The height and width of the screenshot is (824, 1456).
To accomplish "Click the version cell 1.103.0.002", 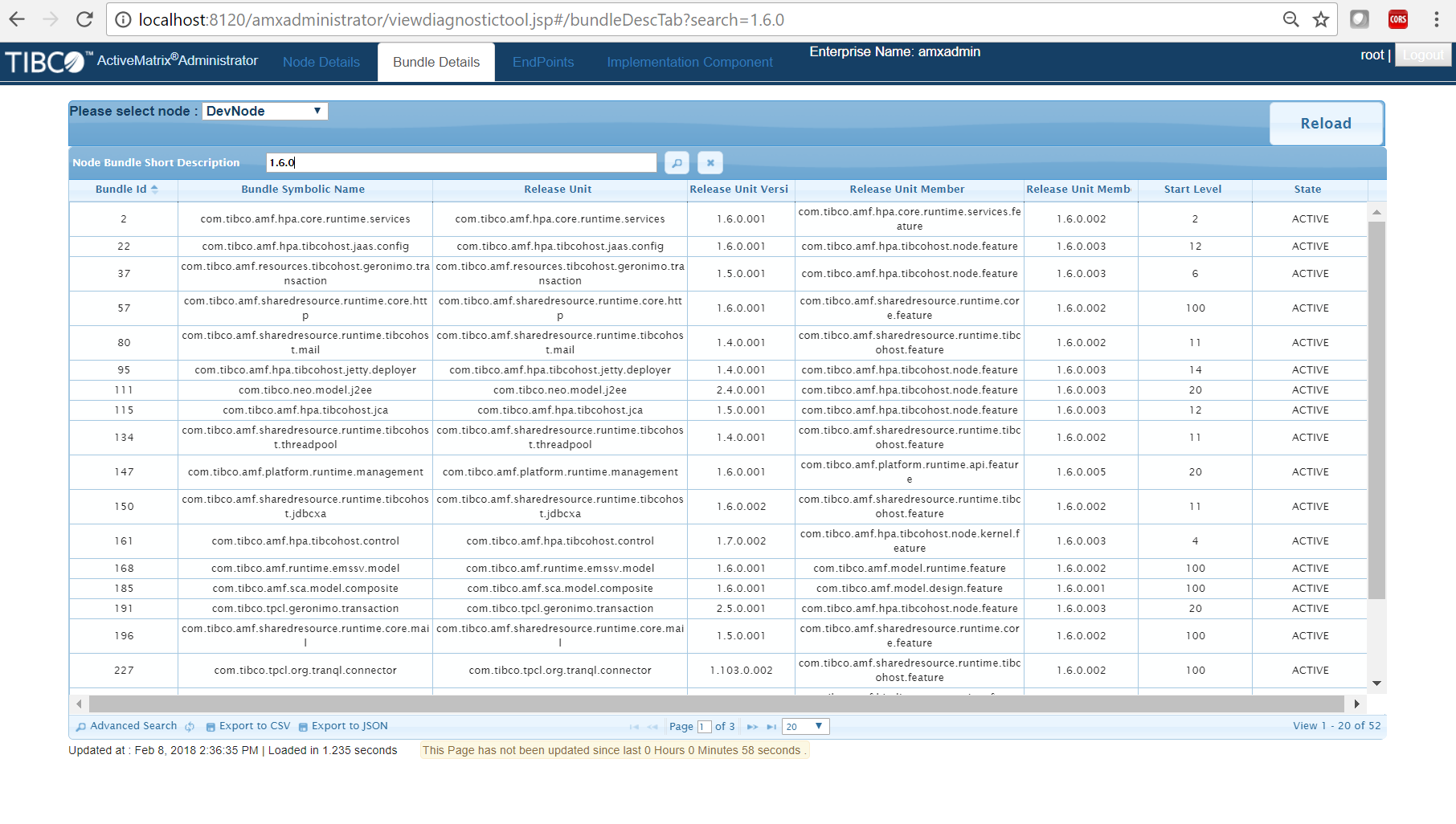I will pyautogui.click(x=742, y=671).
